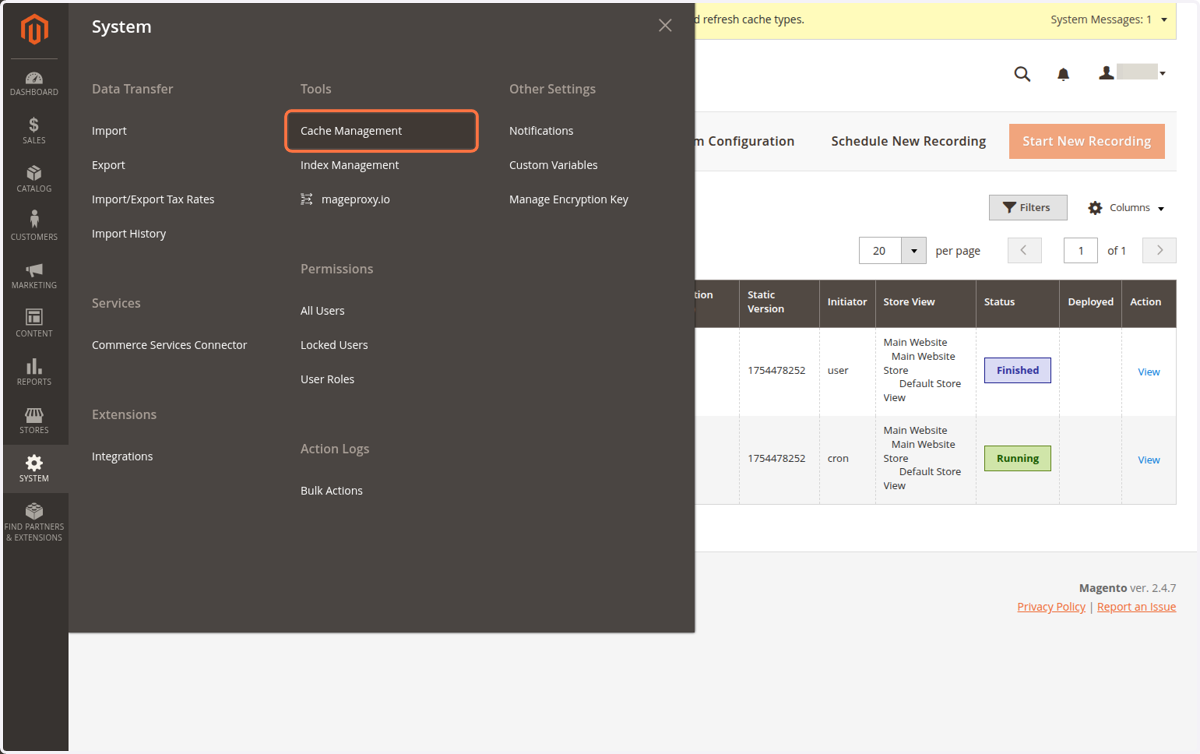Click the per page value field showing 20
Screen dimensions: 1200x754
pos(881,250)
